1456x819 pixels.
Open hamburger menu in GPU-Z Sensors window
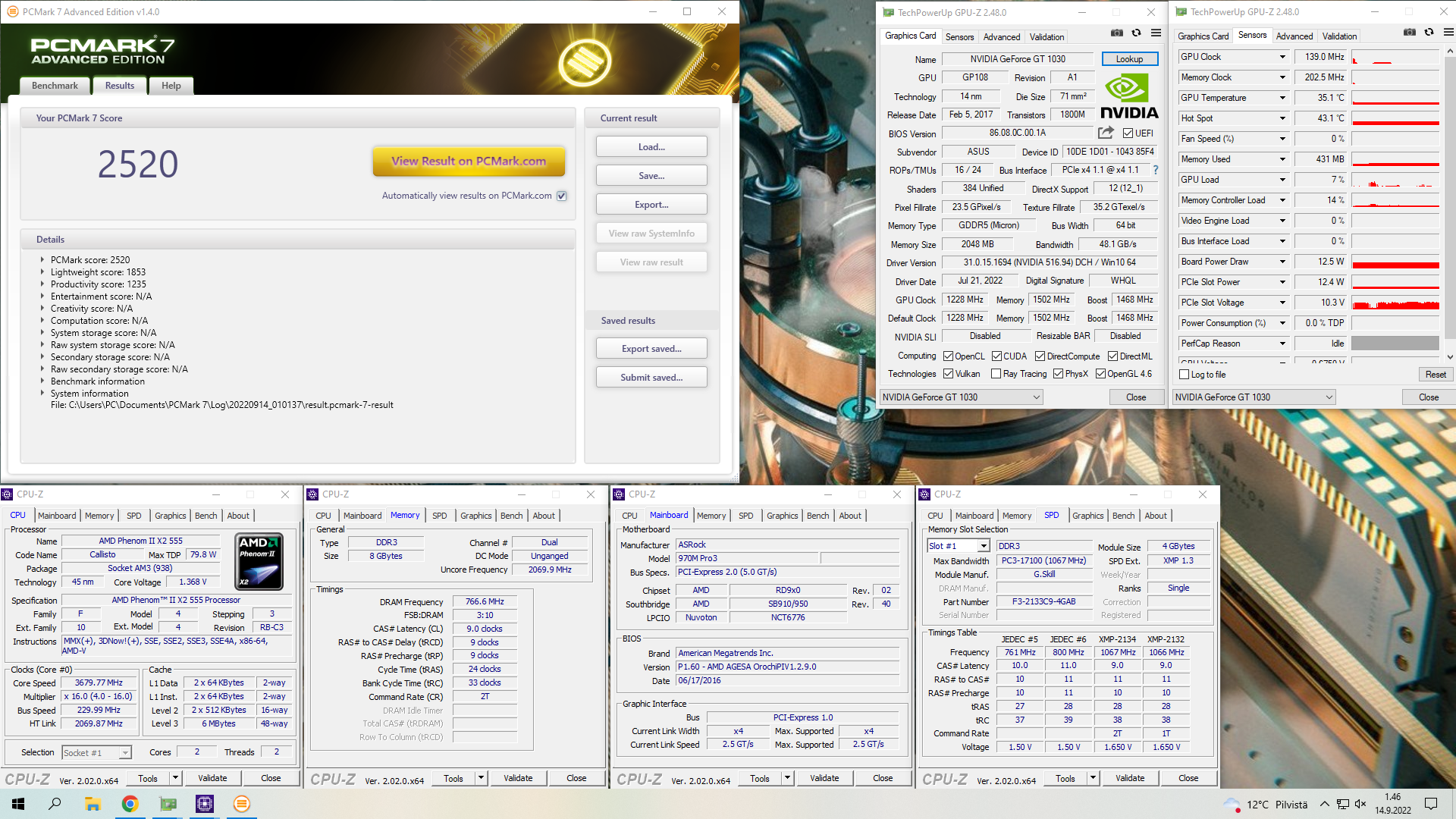1448,33
